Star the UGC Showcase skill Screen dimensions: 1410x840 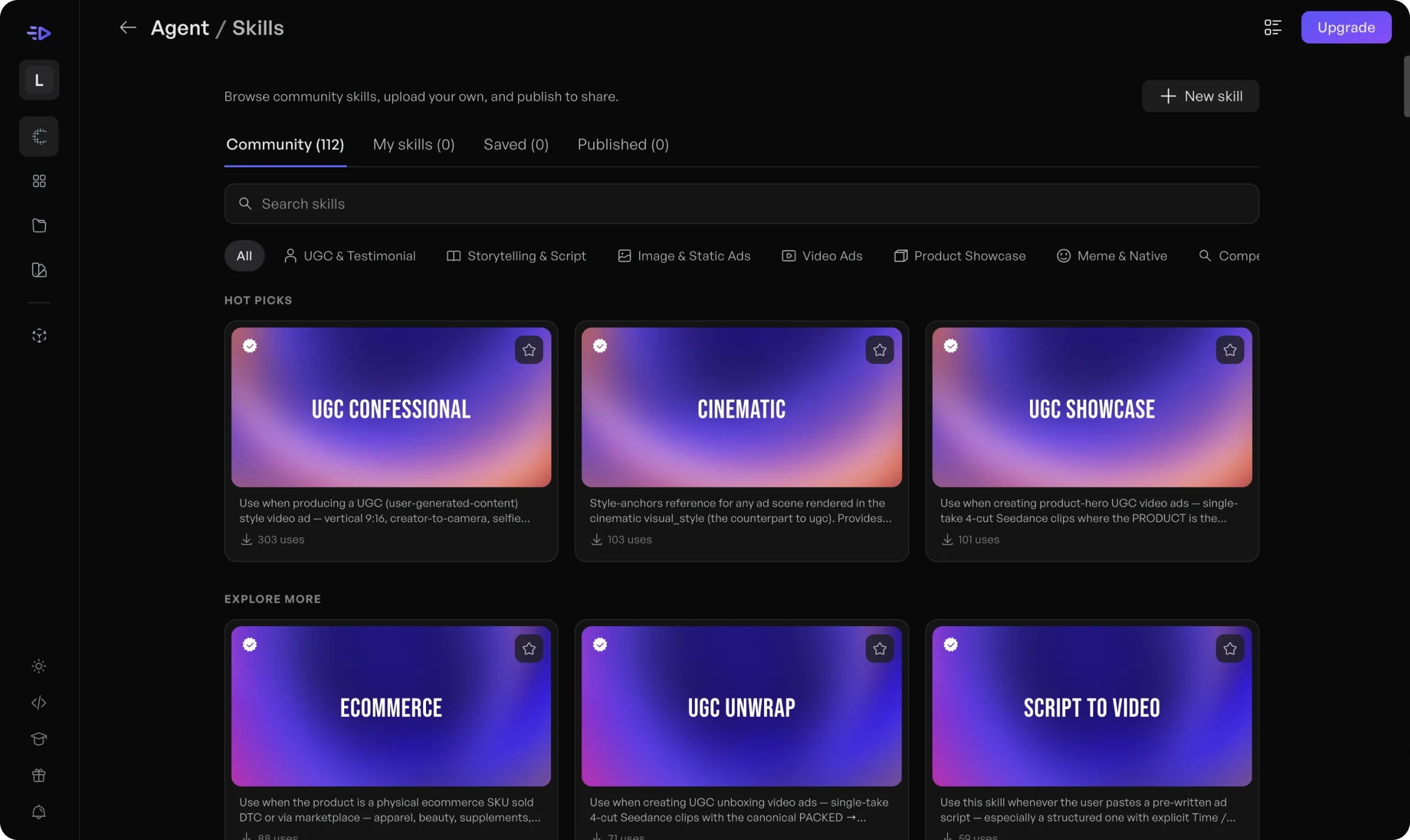[x=1230, y=350]
